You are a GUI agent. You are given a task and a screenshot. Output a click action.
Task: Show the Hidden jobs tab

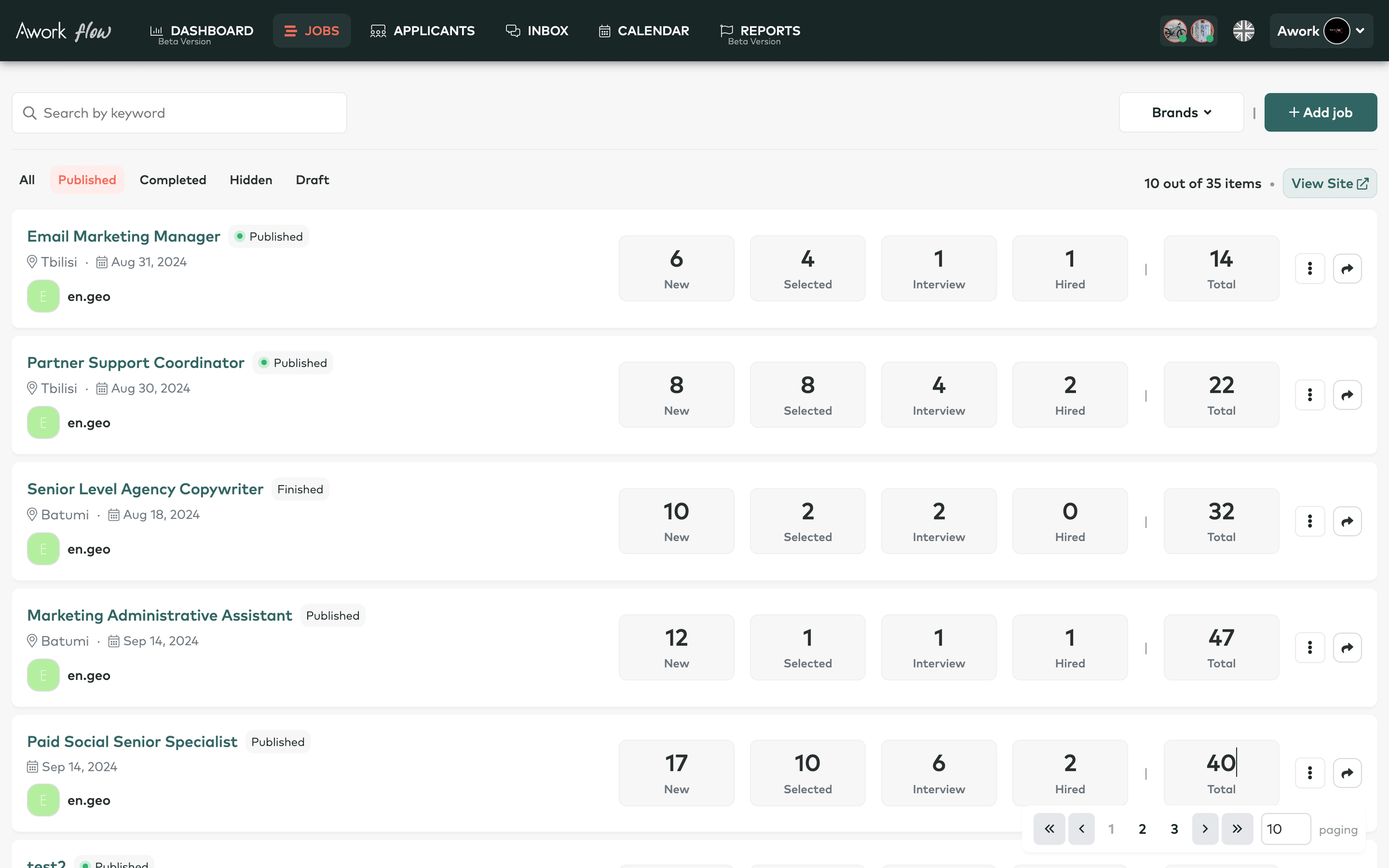point(251,180)
